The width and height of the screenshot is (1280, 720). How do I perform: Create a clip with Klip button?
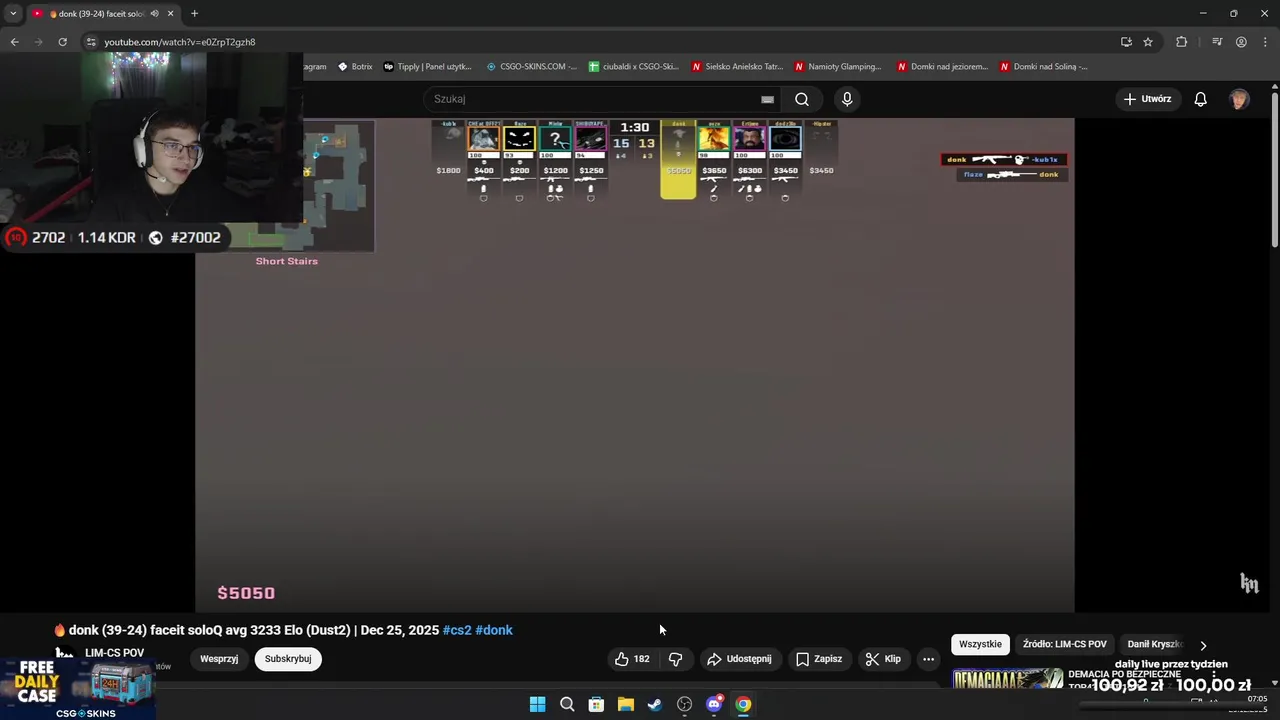(x=883, y=659)
